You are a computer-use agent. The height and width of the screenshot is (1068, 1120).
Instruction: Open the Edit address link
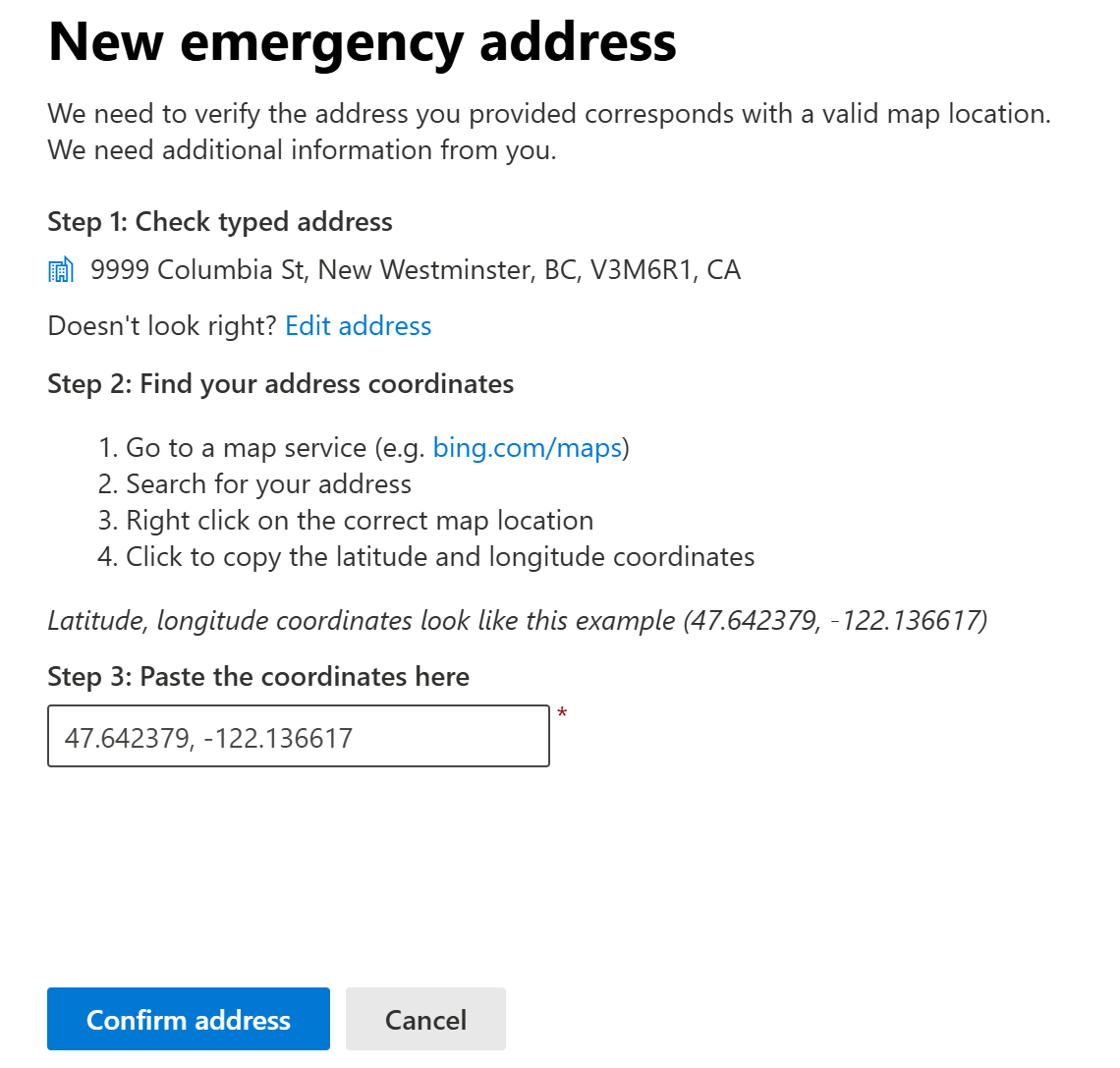click(x=358, y=326)
